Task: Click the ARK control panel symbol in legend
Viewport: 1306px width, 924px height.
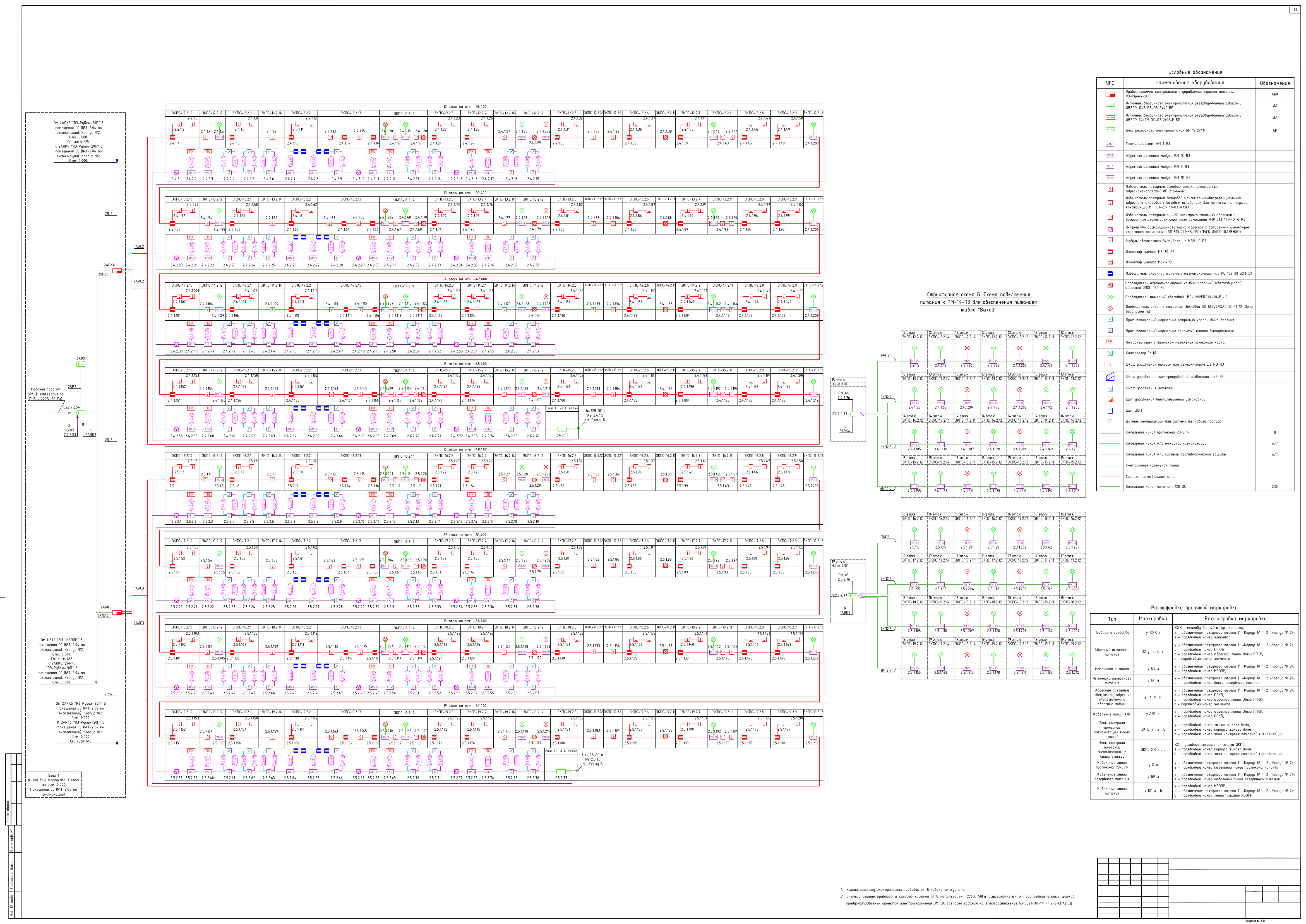Action: (1110, 94)
